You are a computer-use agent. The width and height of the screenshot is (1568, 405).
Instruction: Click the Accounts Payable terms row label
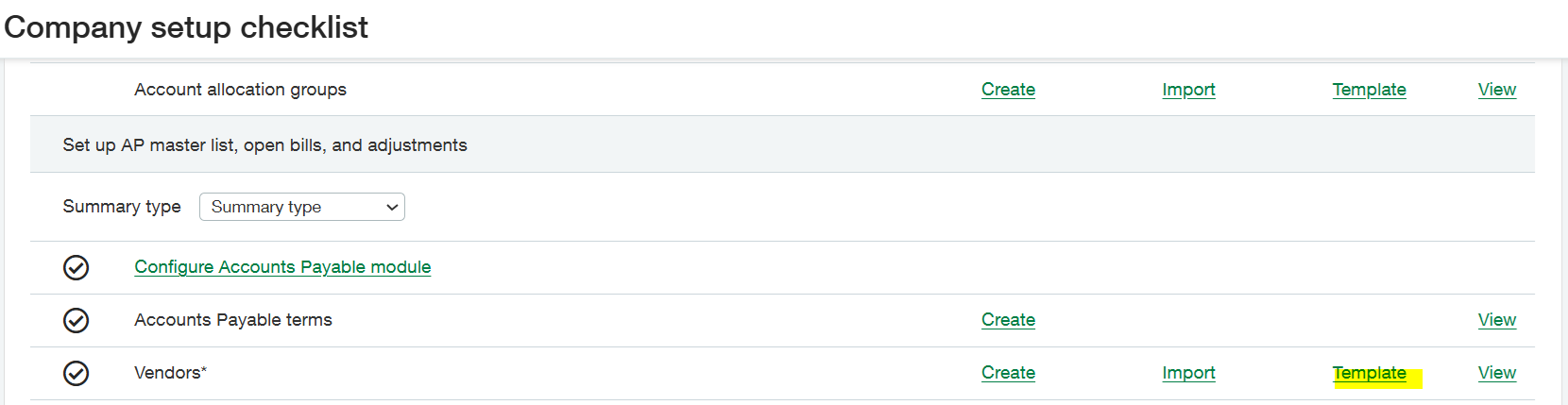pyautogui.click(x=233, y=320)
